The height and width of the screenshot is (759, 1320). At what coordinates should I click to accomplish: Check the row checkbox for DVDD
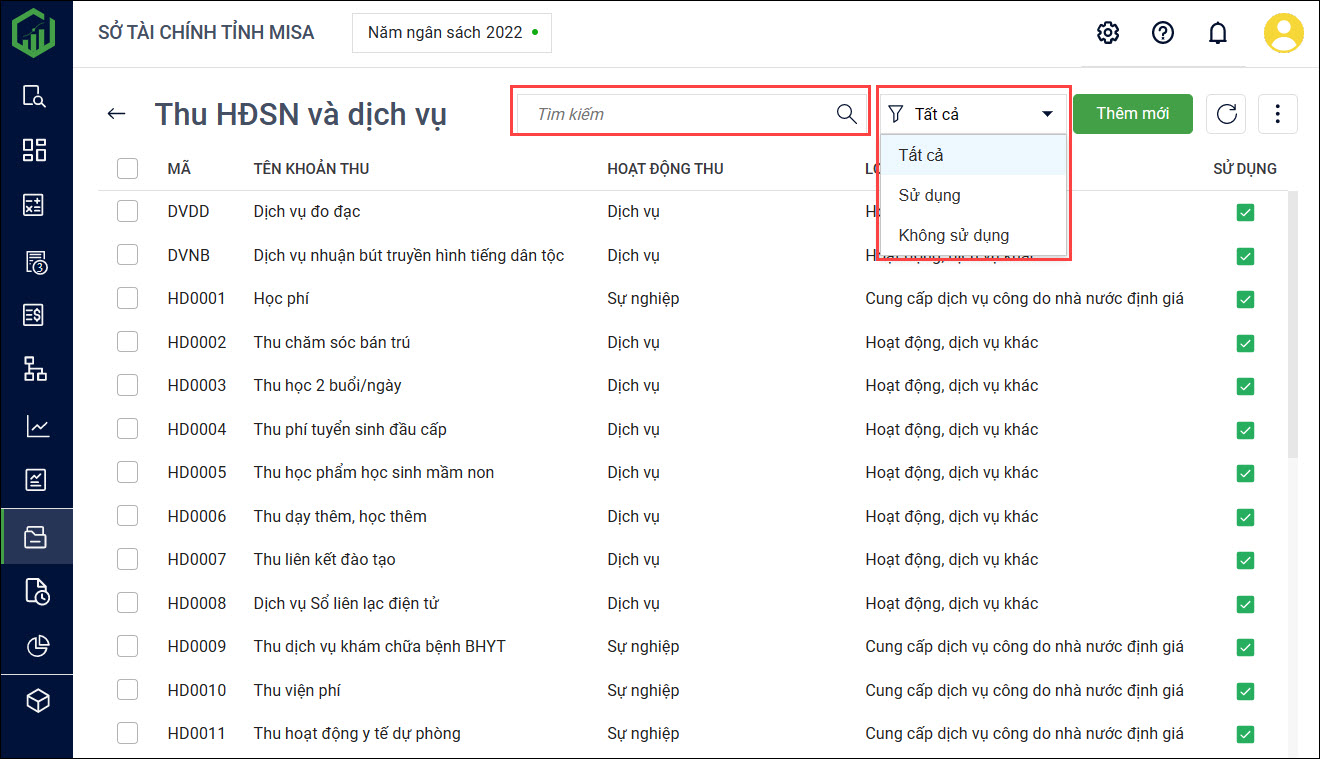127,212
